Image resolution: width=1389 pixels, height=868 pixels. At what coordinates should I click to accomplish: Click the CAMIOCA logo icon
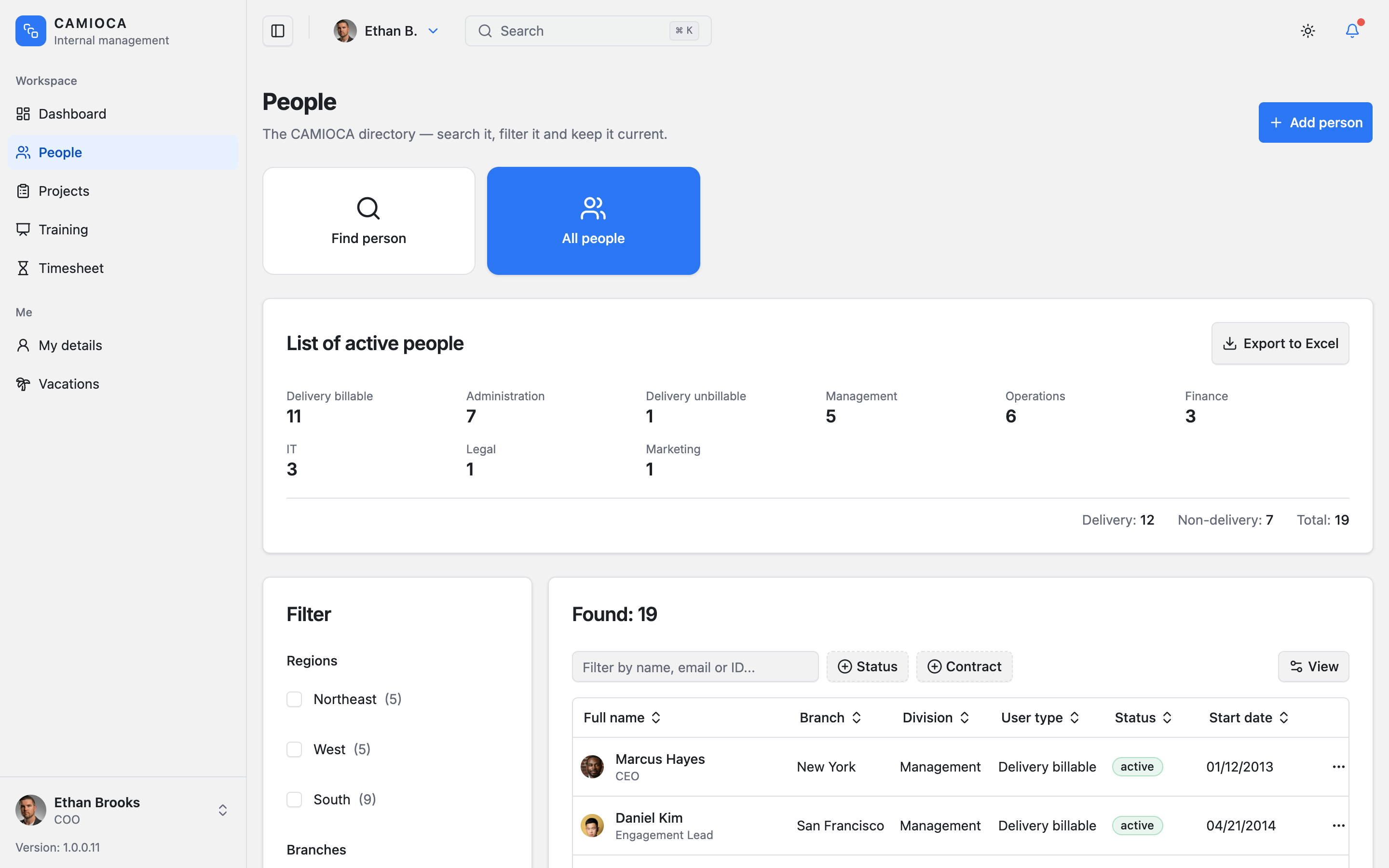pyautogui.click(x=30, y=31)
